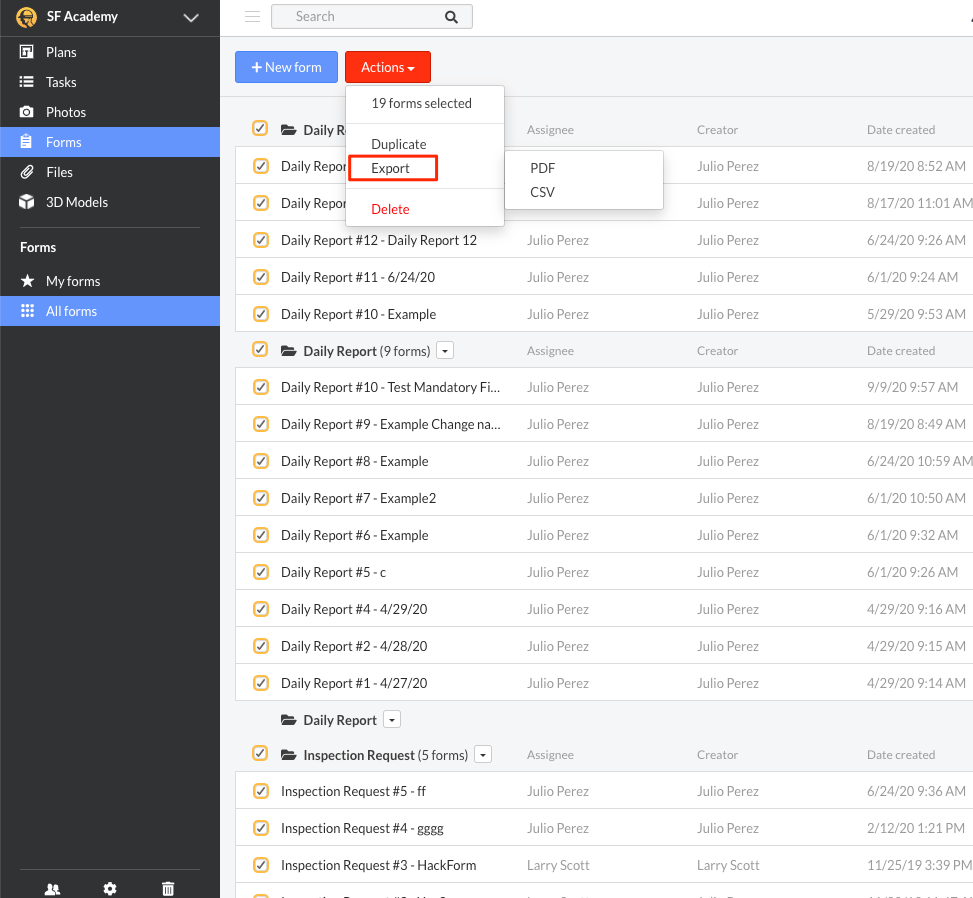
Task: Open Daily Report #7 - Example2
Action: coord(359,498)
